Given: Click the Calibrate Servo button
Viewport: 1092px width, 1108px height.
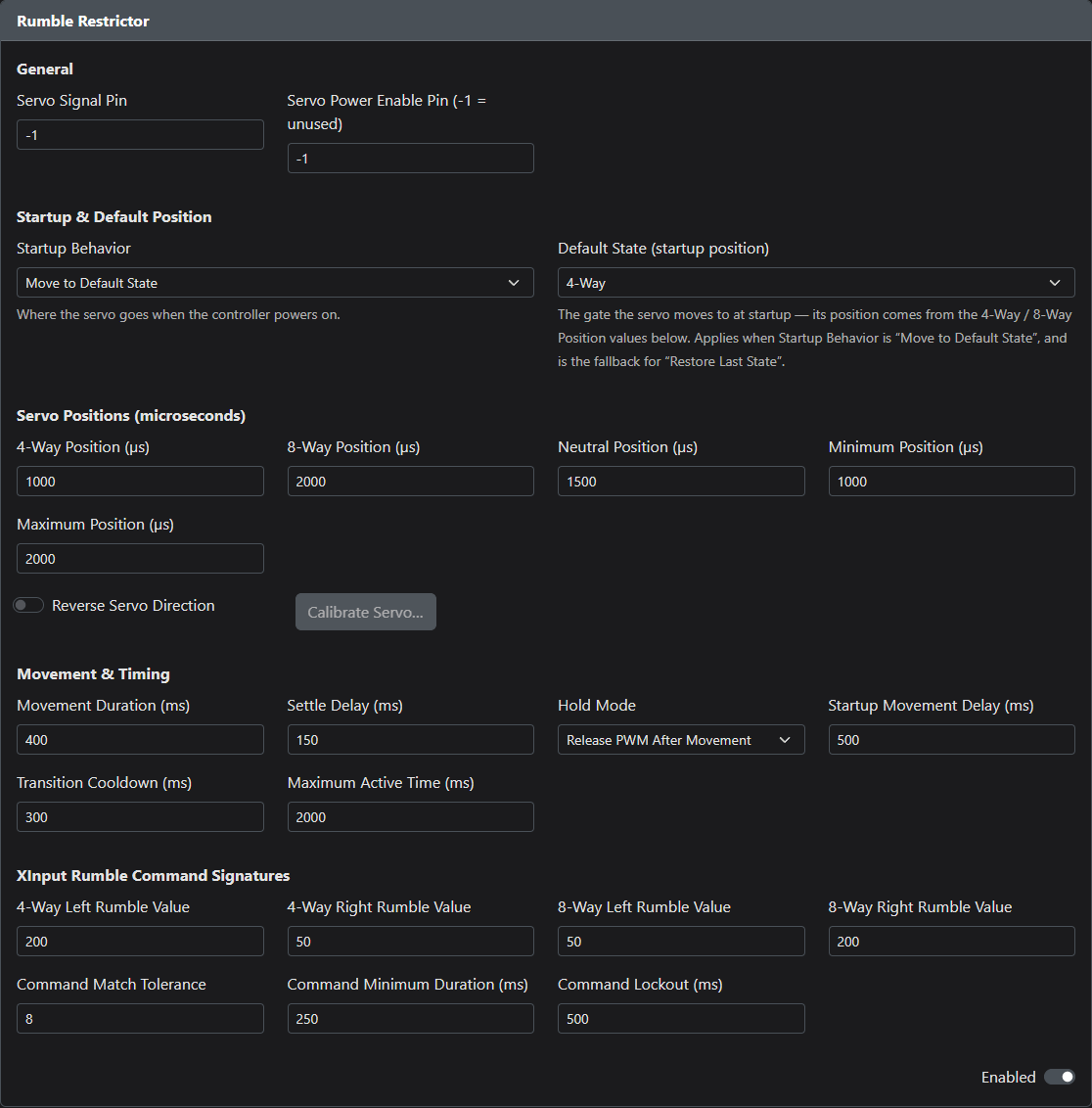Looking at the screenshot, I should tap(365, 612).
